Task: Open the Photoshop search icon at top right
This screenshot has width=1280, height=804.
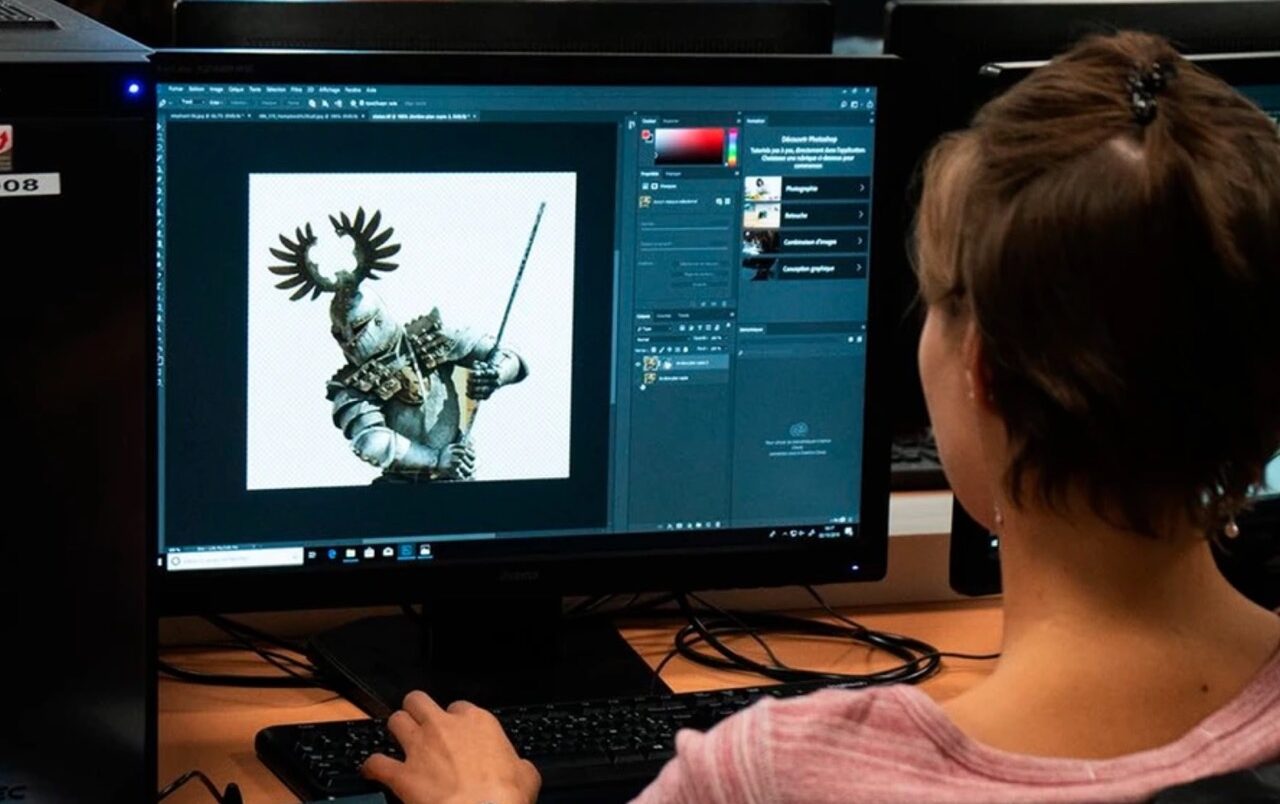Action: 843,104
